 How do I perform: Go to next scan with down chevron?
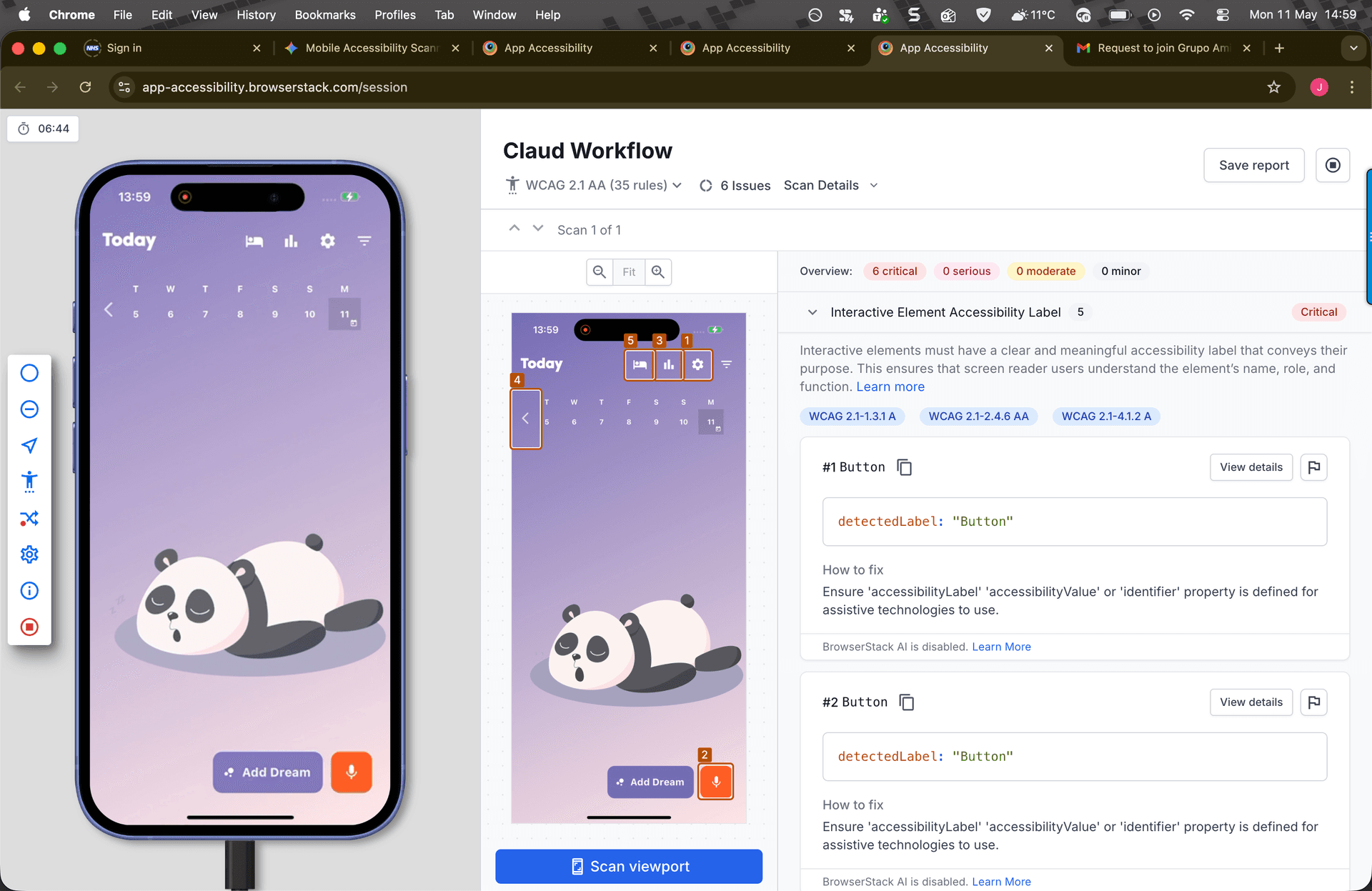539,229
